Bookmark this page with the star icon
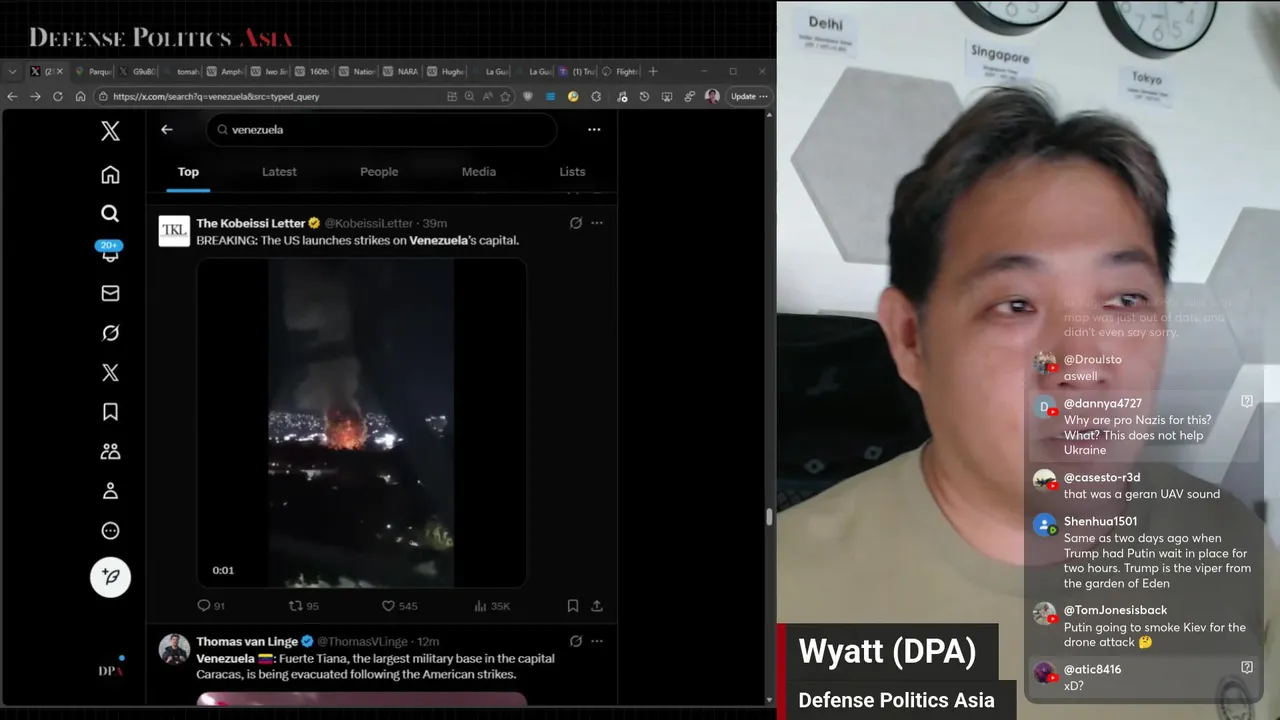 (505, 96)
